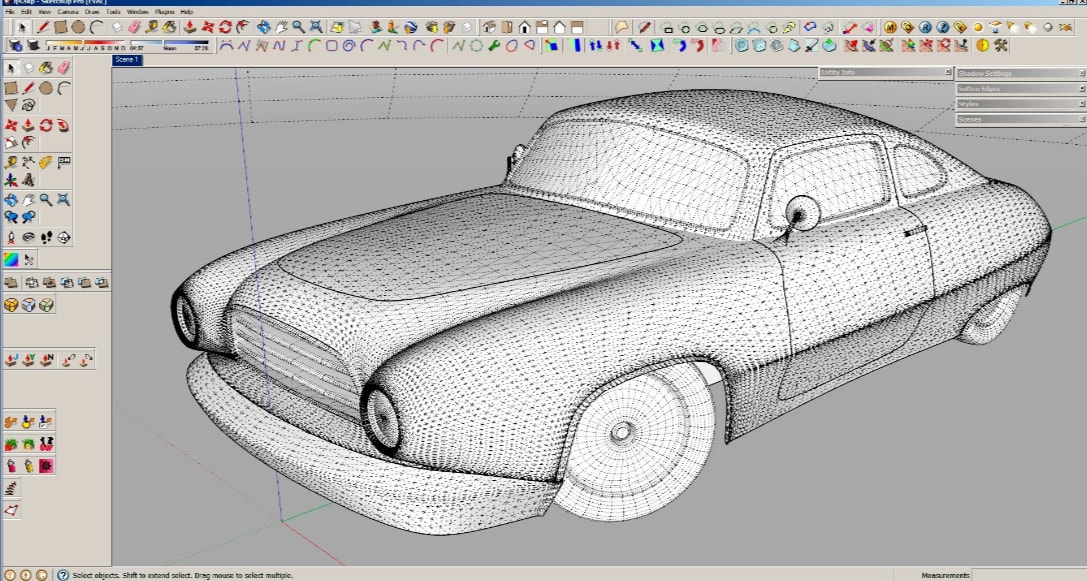The height and width of the screenshot is (581, 1087).
Task: Open the crossed wrench and hammer plugin icon
Action: [x=1000, y=45]
